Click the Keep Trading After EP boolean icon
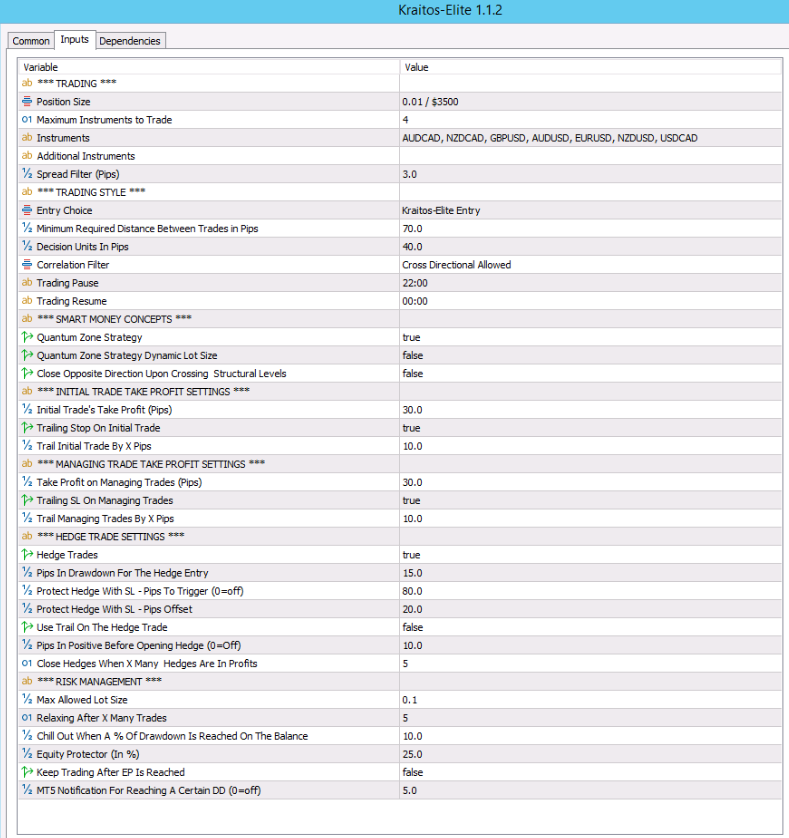Viewport: 789px width, 838px height. coord(27,772)
